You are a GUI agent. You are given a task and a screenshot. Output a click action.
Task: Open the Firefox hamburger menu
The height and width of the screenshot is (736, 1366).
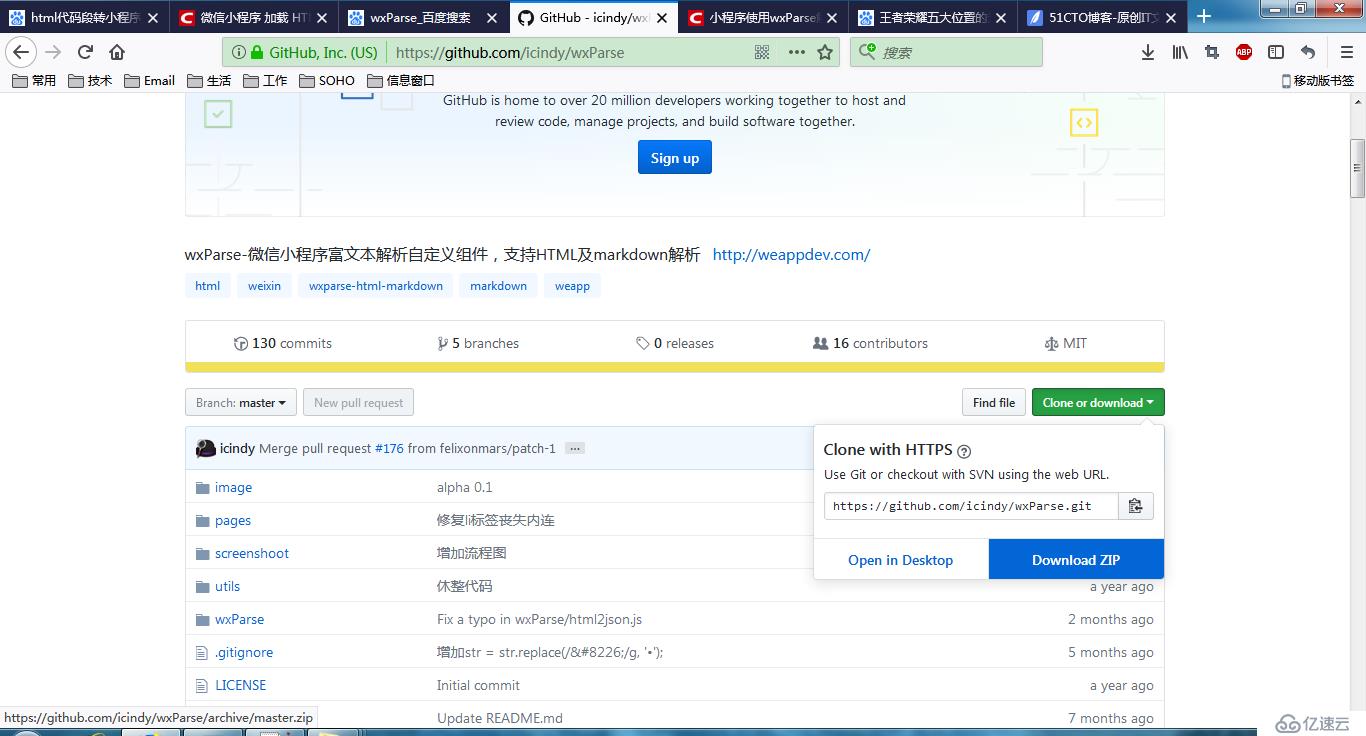pos(1346,52)
